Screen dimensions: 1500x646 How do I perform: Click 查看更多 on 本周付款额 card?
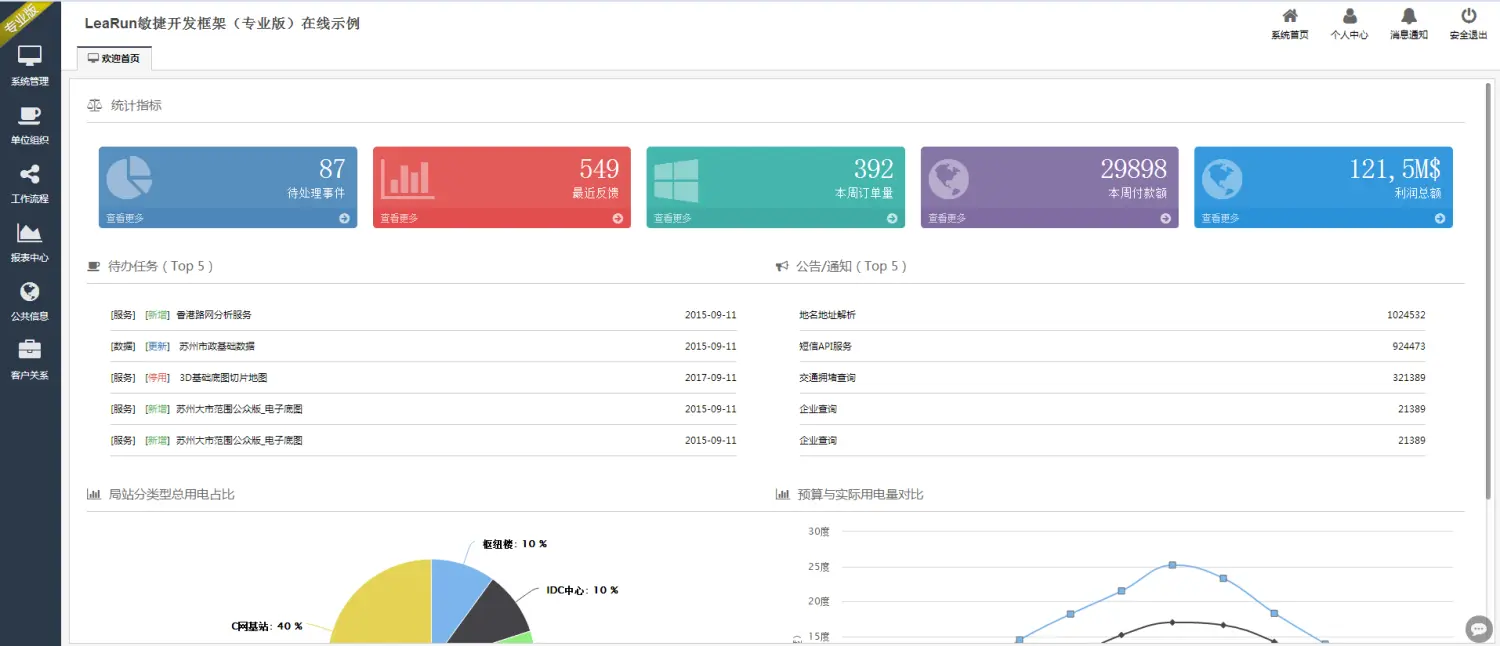coord(947,218)
